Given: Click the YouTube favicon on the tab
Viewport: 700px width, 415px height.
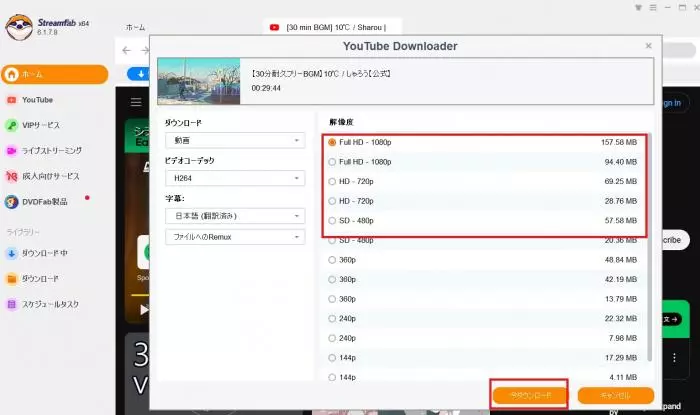Looking at the screenshot, I should [x=275, y=27].
